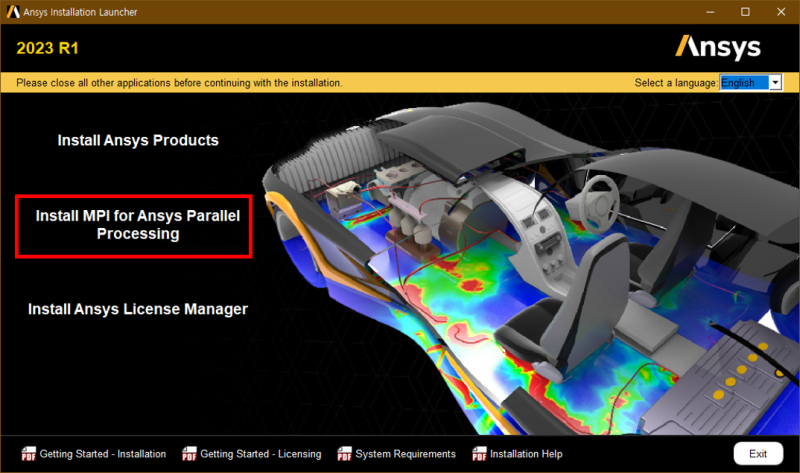Image resolution: width=800 pixels, height=473 pixels.
Task: Click the Ansys logo in header
Action: click(x=718, y=47)
